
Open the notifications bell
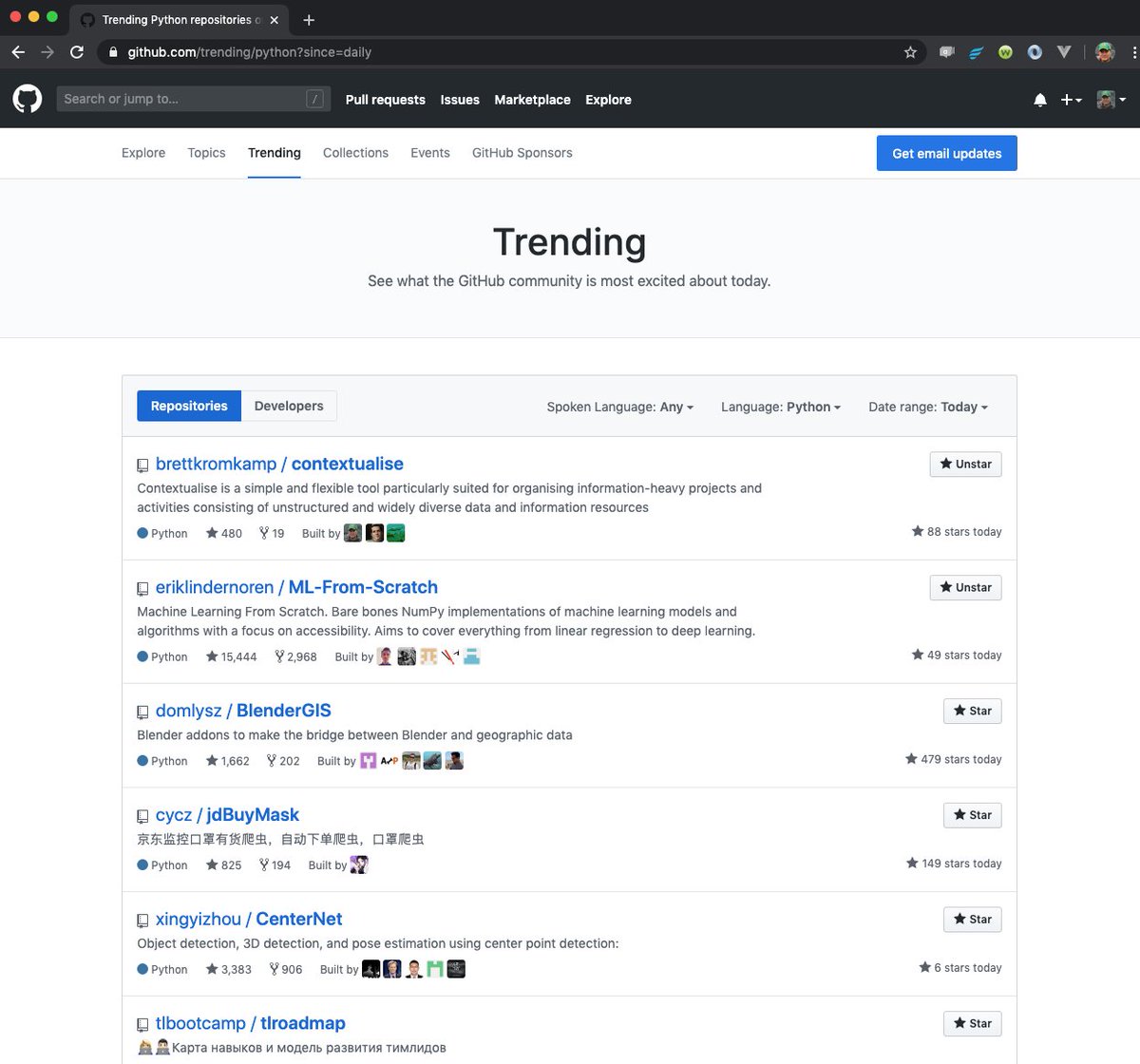point(1040,100)
